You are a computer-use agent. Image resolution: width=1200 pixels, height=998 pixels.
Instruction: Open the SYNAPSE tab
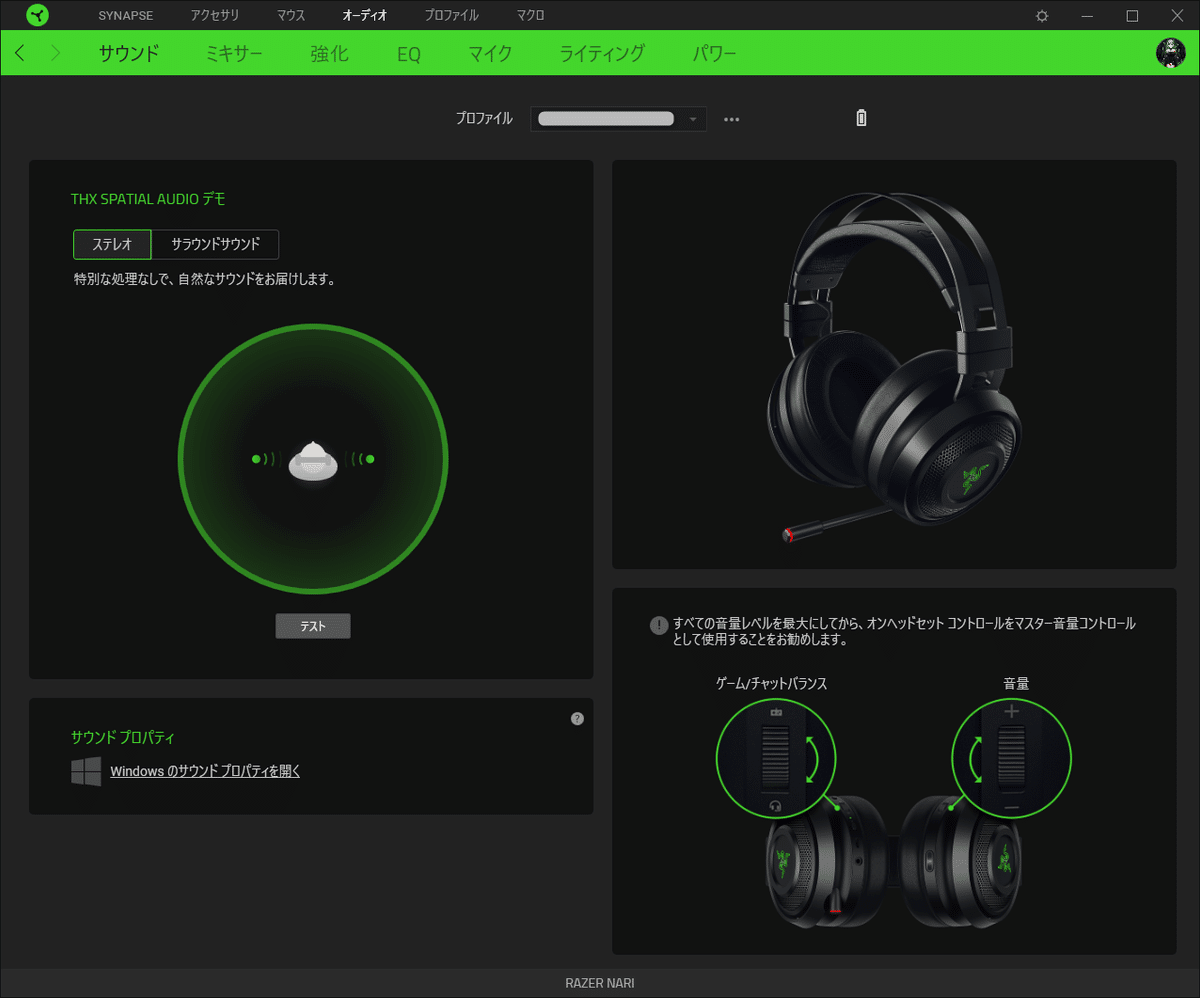click(x=126, y=16)
